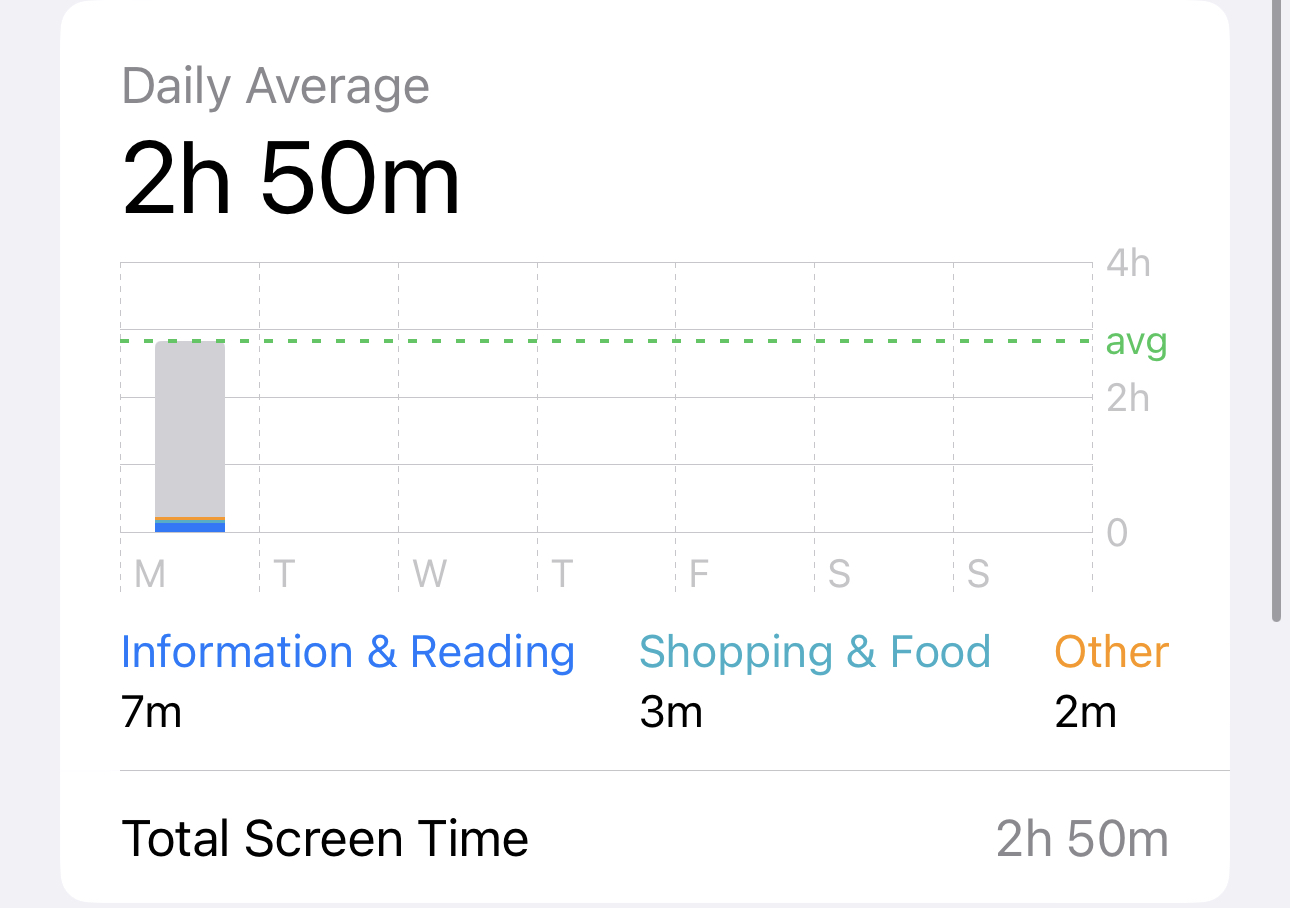Click the orange Other category label
1290x908 pixels.
click(1111, 652)
